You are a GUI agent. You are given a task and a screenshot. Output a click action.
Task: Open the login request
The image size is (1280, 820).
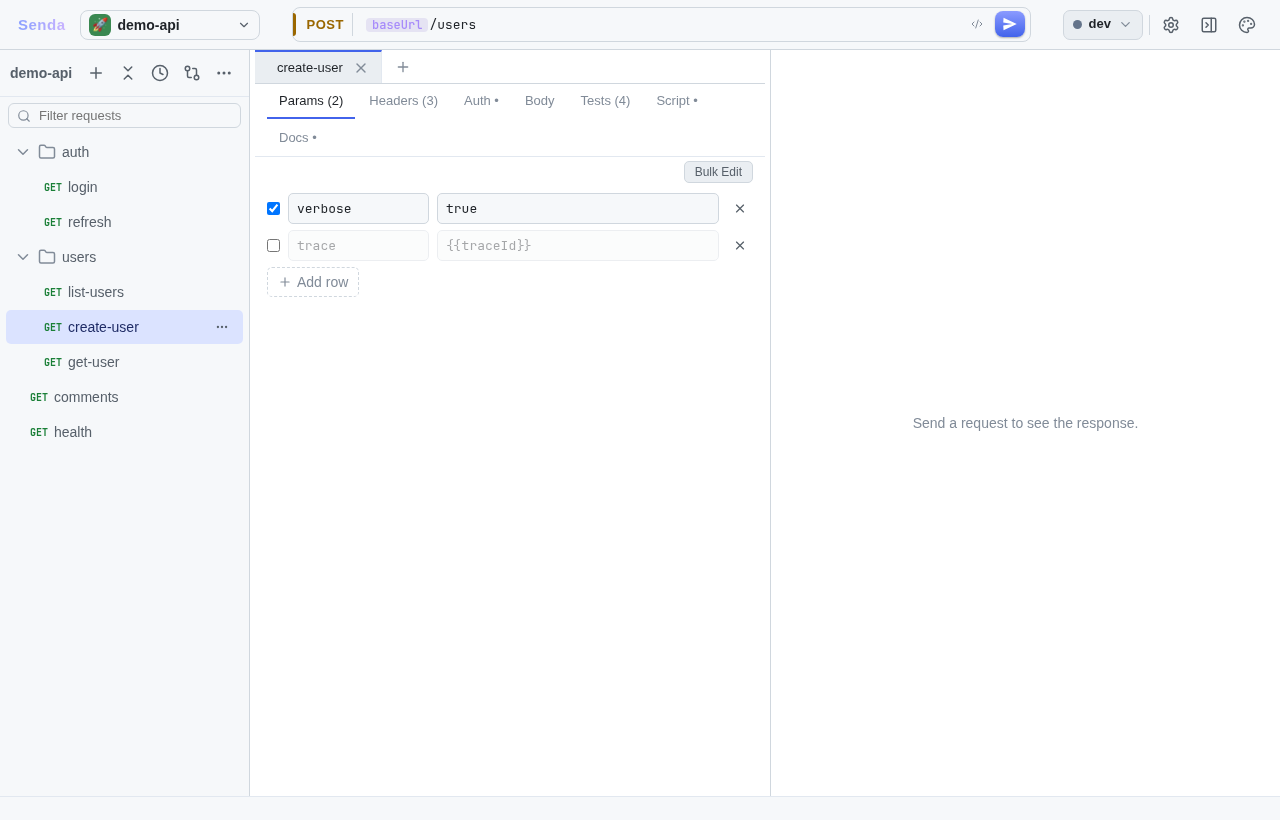click(x=125, y=187)
